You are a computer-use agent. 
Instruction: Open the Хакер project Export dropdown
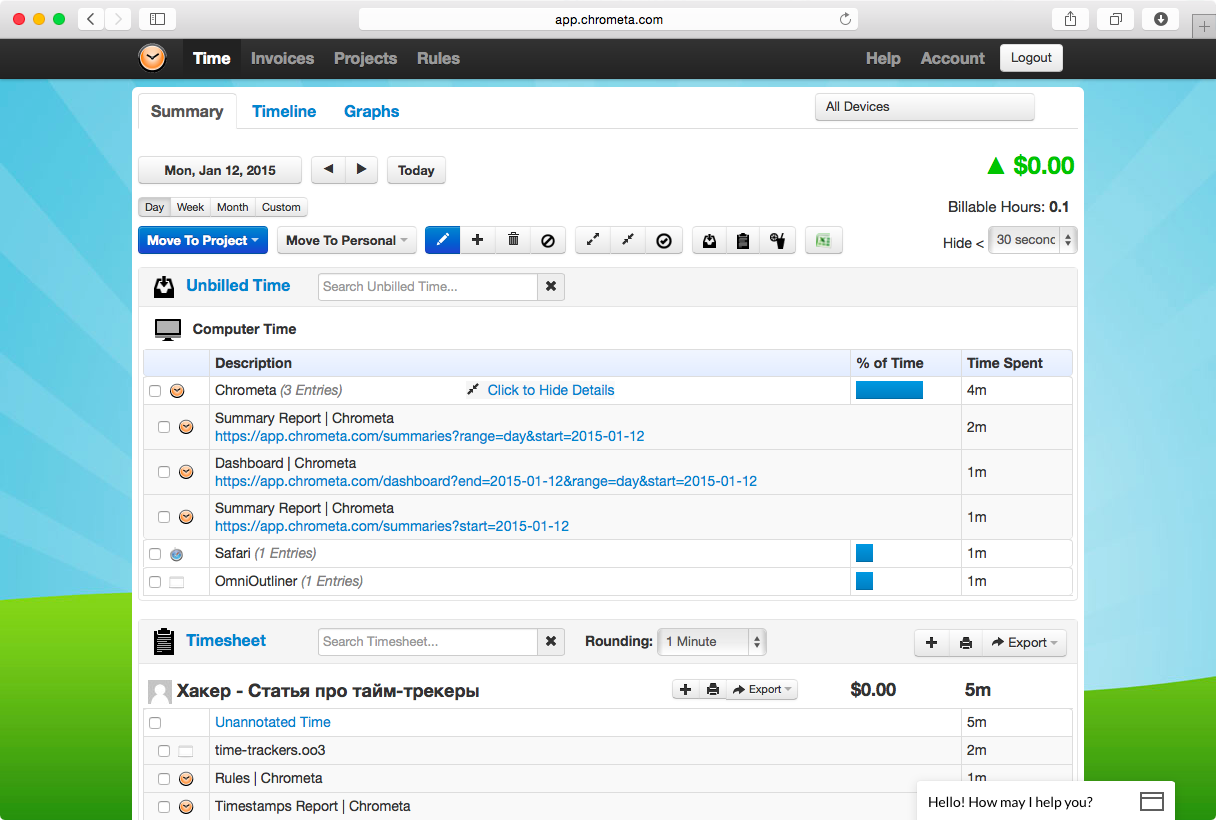click(762, 689)
